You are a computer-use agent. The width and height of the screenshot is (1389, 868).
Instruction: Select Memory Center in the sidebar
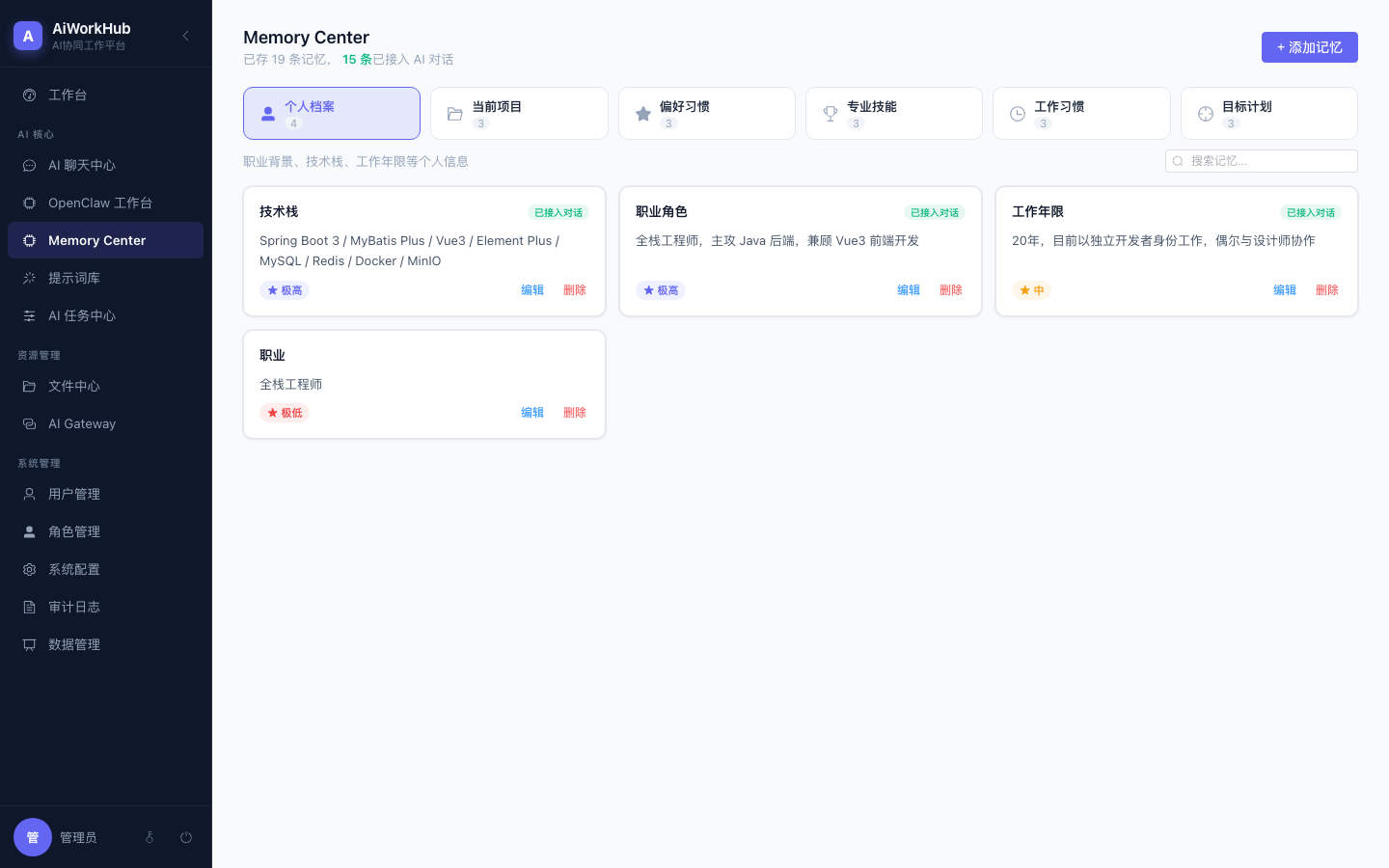tap(105, 240)
